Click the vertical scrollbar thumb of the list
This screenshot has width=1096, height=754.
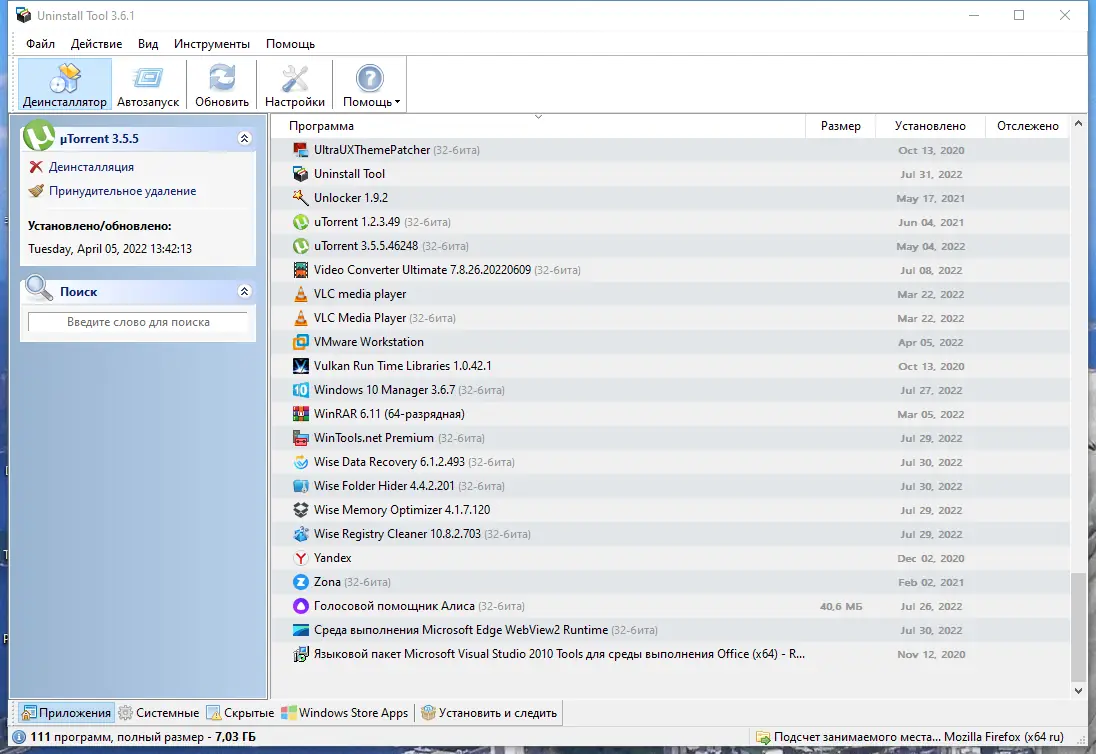[x=1078, y=626]
